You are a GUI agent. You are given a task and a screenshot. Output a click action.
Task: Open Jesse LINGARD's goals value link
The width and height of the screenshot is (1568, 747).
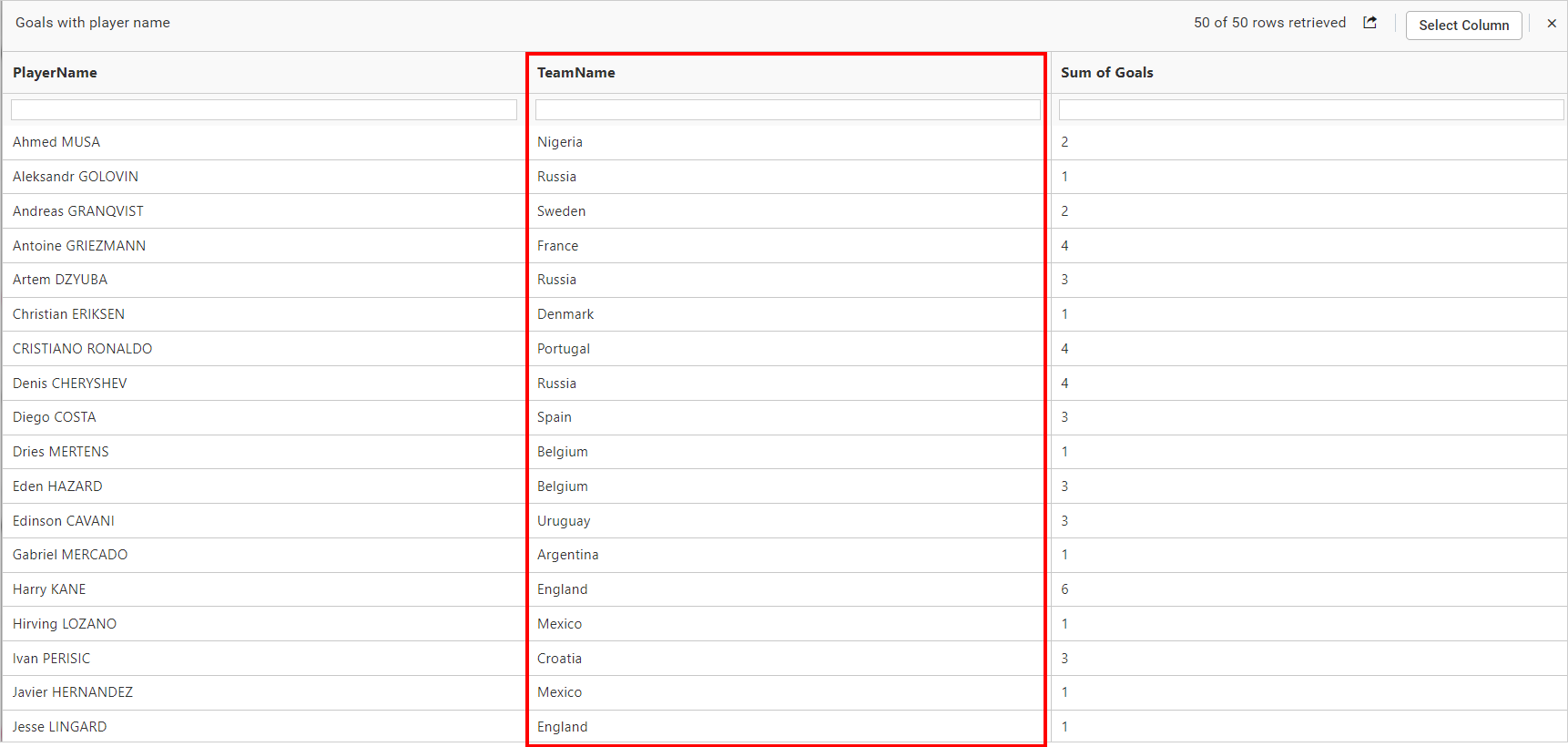[1064, 726]
